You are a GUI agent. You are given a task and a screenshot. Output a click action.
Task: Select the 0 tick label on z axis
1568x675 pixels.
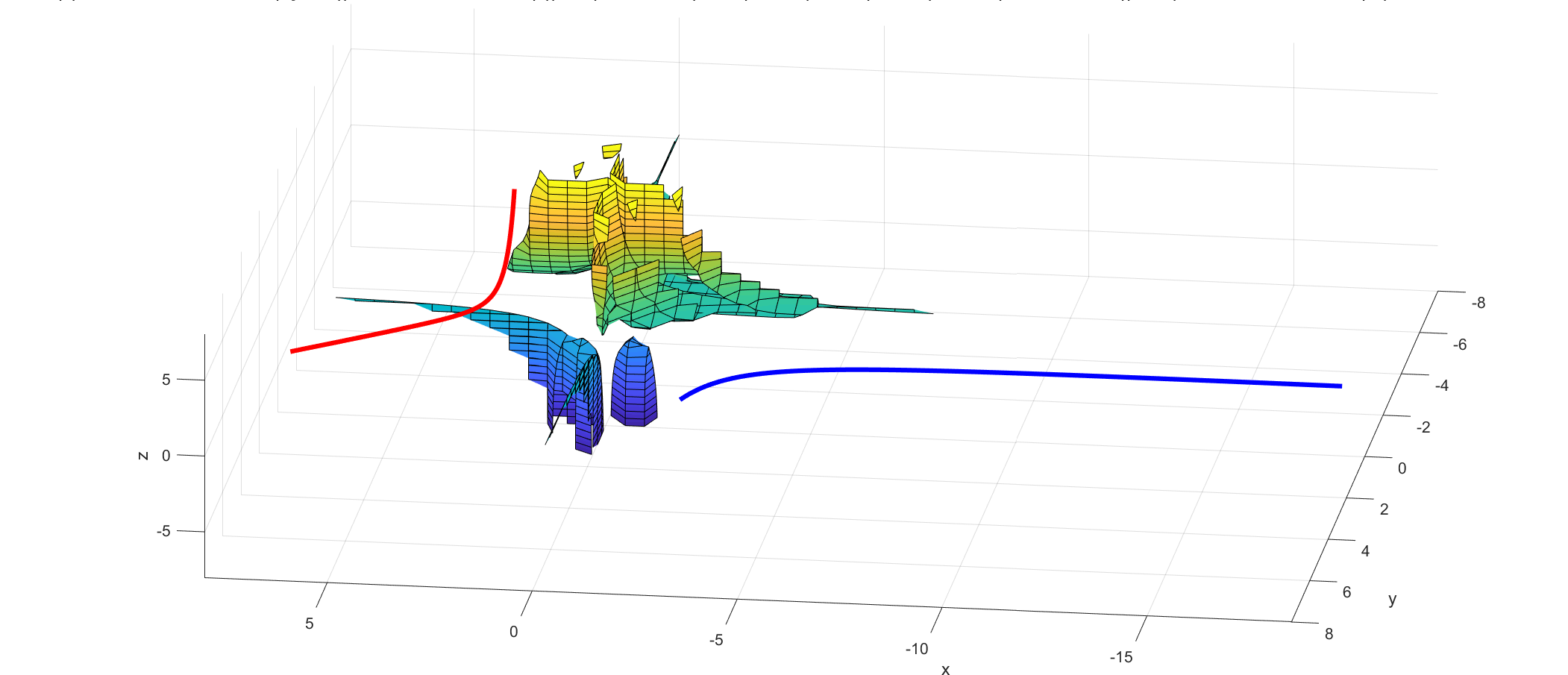[166, 455]
